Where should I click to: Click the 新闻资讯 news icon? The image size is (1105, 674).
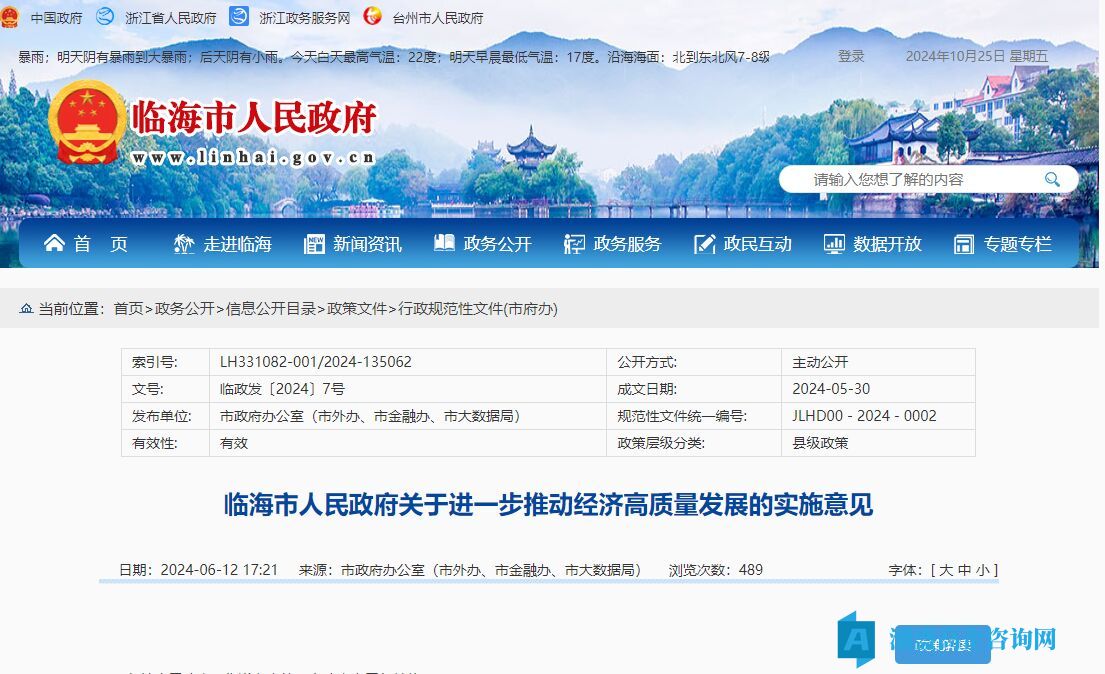(x=314, y=244)
